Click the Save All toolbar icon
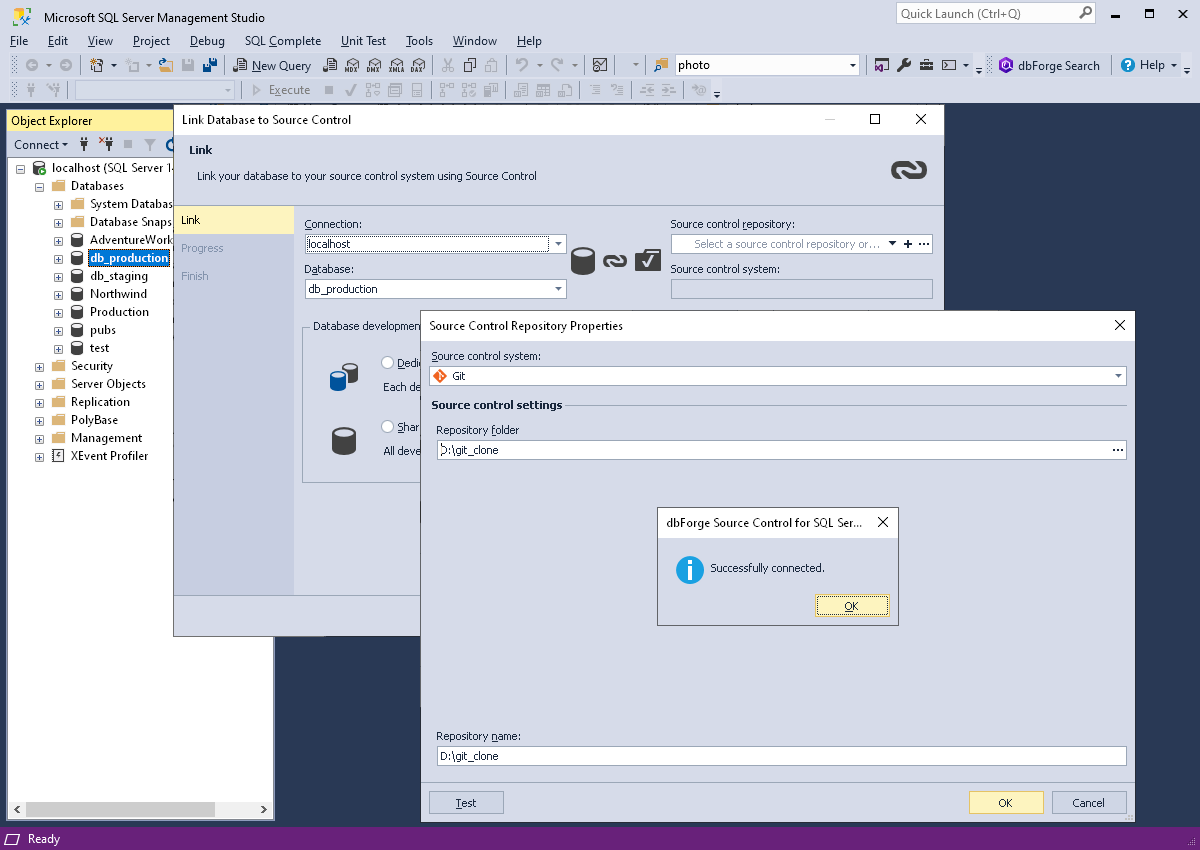The height and width of the screenshot is (850, 1200). click(210, 65)
